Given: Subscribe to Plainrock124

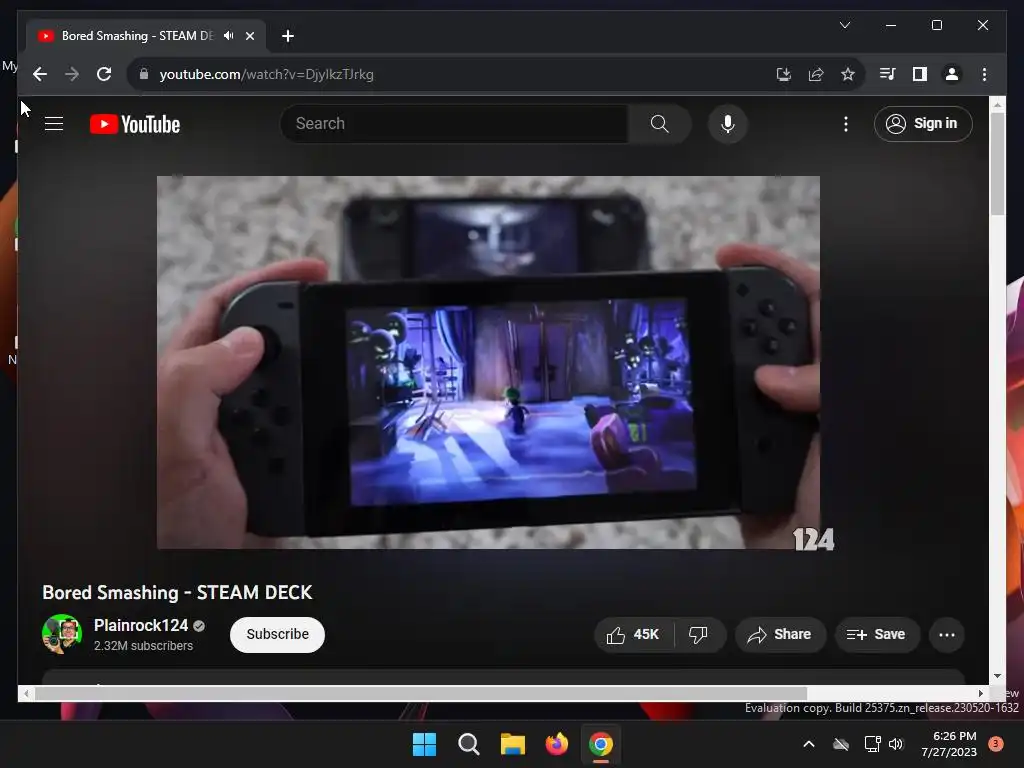Looking at the screenshot, I should tap(278, 634).
